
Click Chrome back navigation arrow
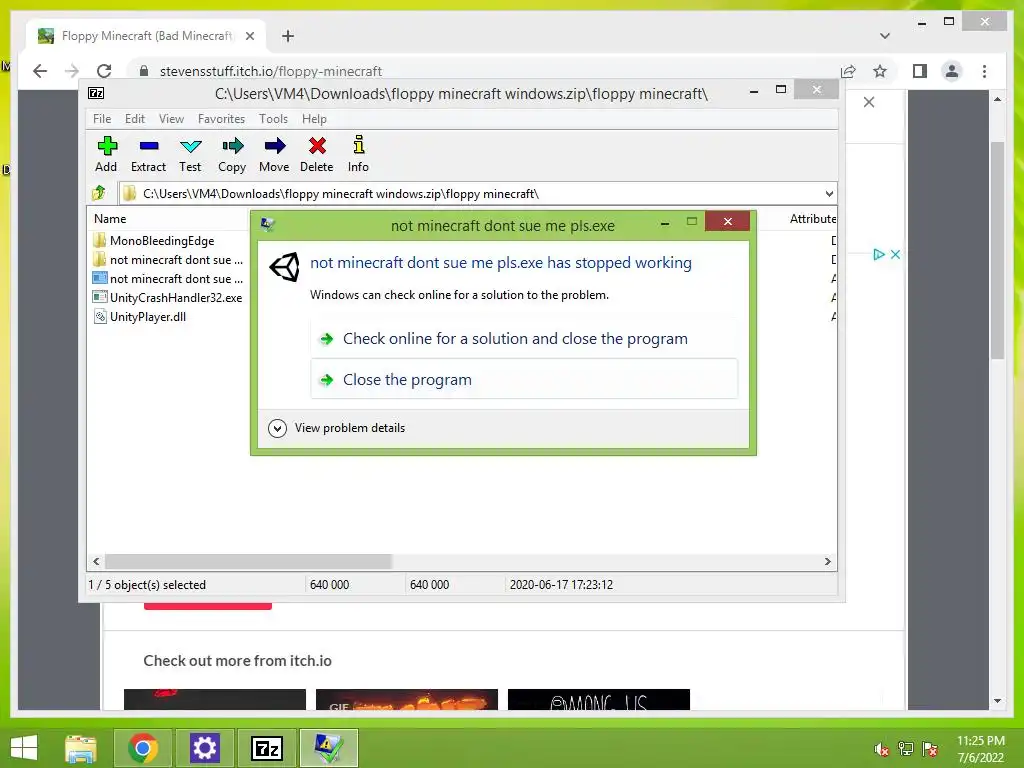click(x=40, y=71)
